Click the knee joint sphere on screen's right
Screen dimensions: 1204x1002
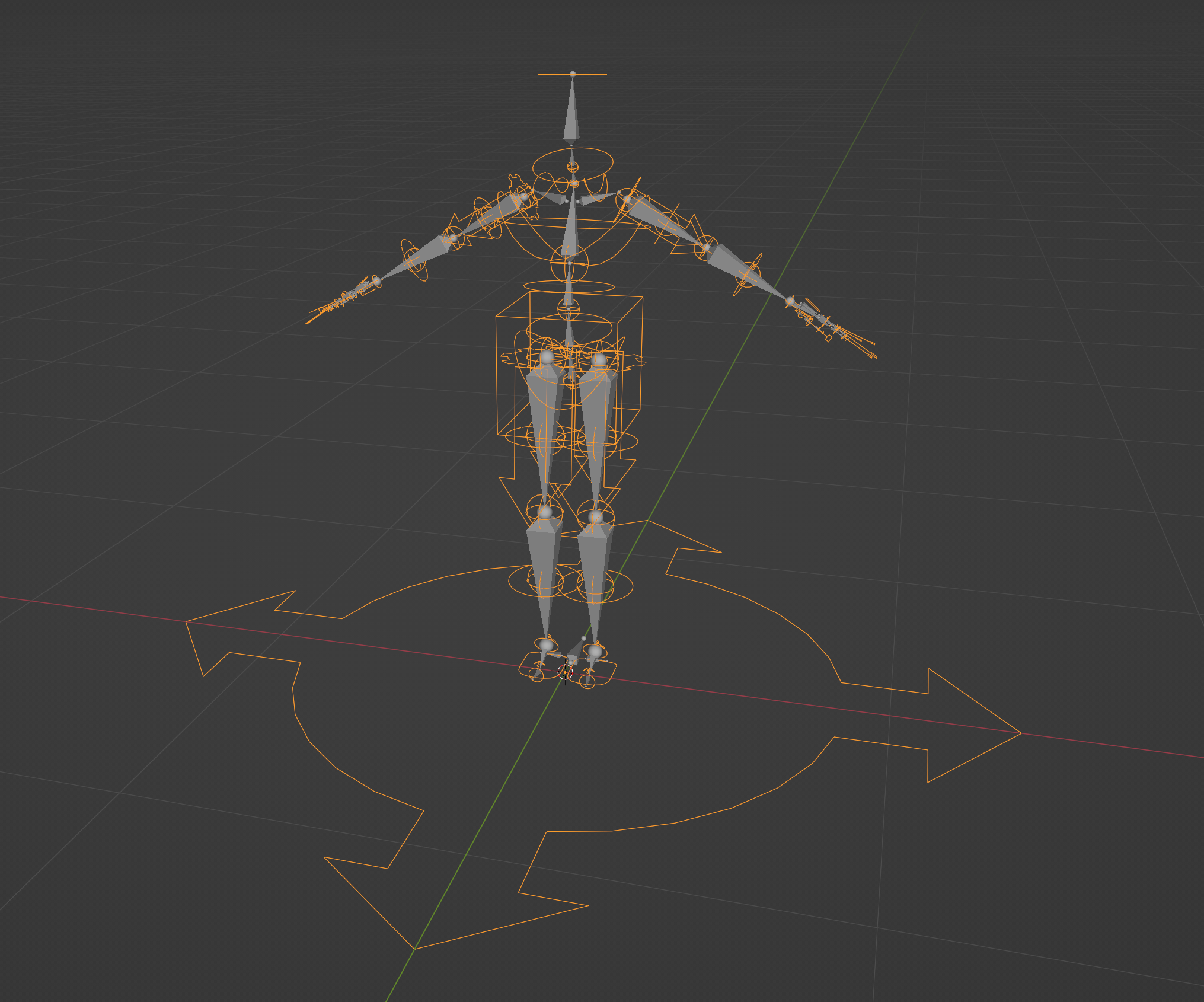coord(596,517)
